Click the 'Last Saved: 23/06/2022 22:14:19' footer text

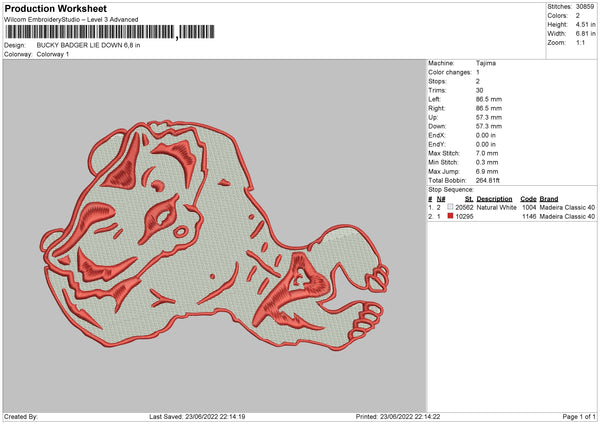[x=197, y=417]
